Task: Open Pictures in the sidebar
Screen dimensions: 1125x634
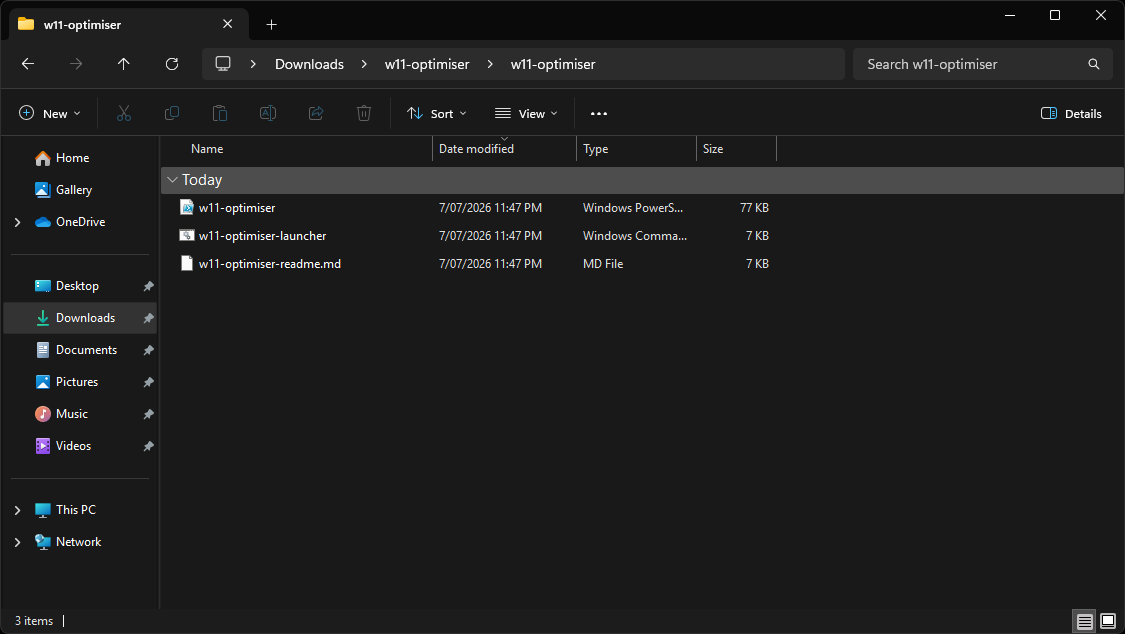Action: [x=77, y=382]
